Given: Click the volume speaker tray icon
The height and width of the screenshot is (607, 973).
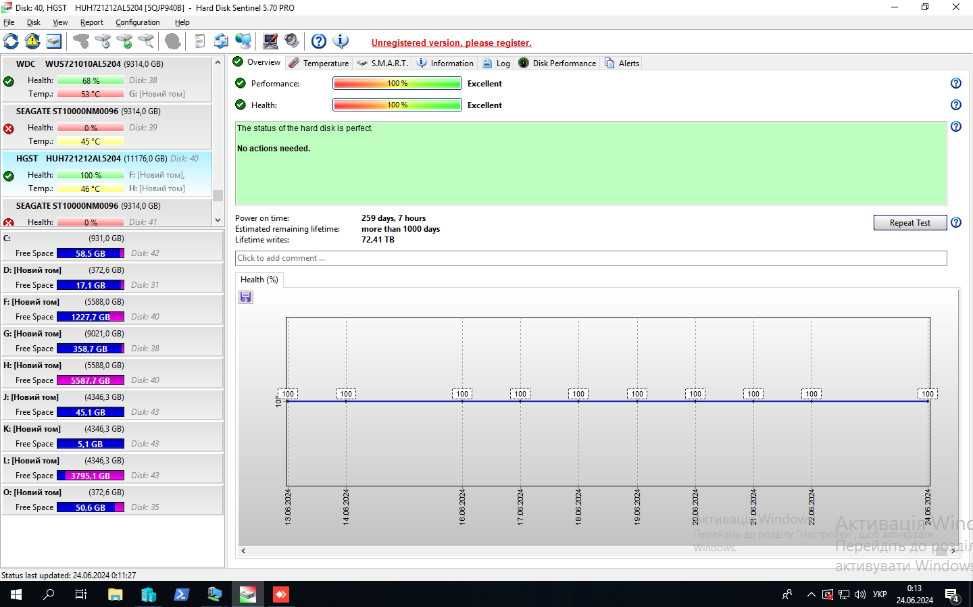Looking at the screenshot, I should pos(860,595).
